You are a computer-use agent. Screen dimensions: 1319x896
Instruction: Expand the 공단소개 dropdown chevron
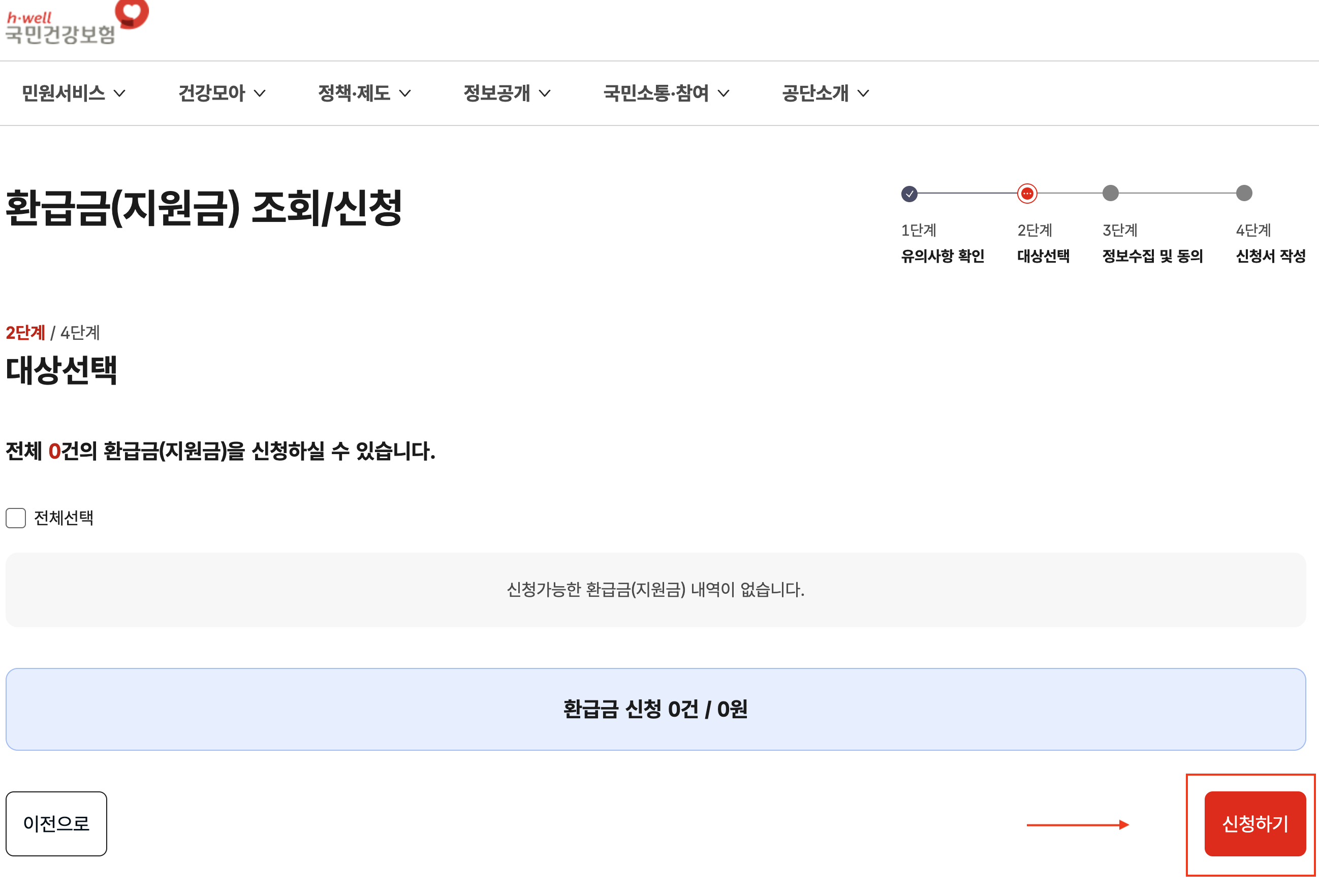pos(863,93)
